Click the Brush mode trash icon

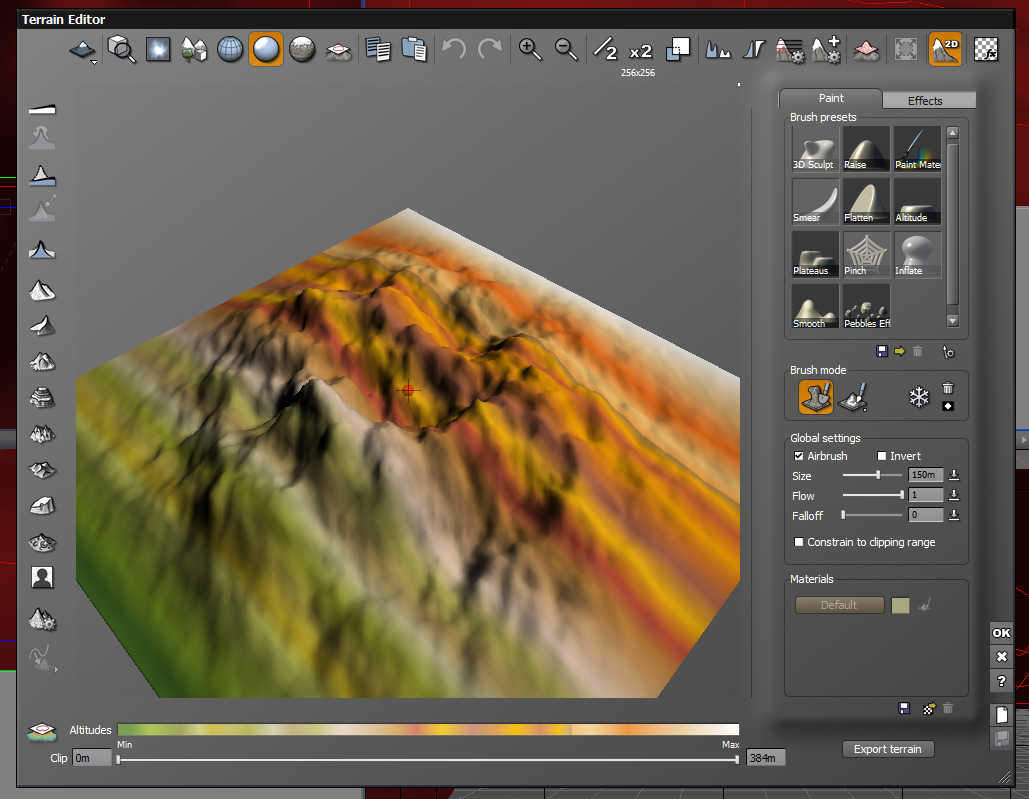coord(948,388)
